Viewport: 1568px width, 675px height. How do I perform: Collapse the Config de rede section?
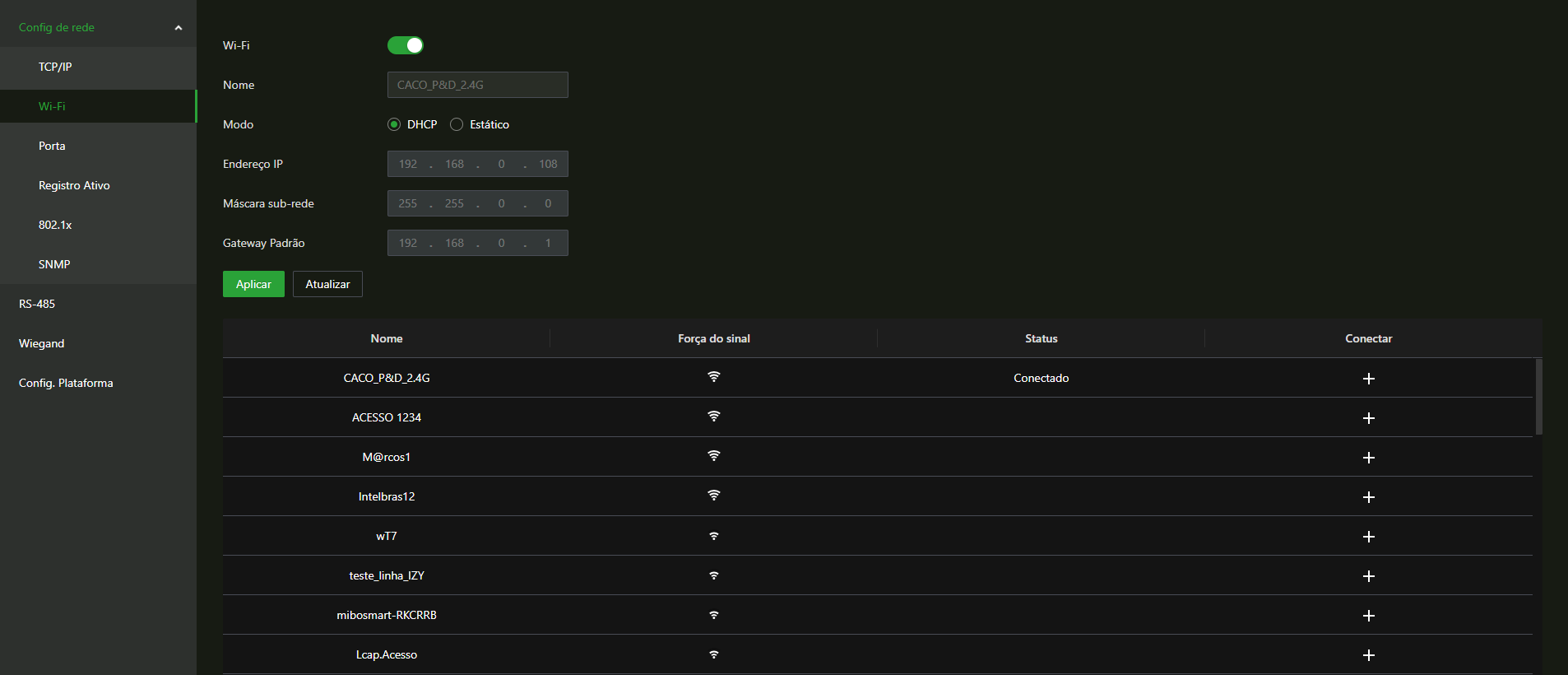tap(178, 28)
